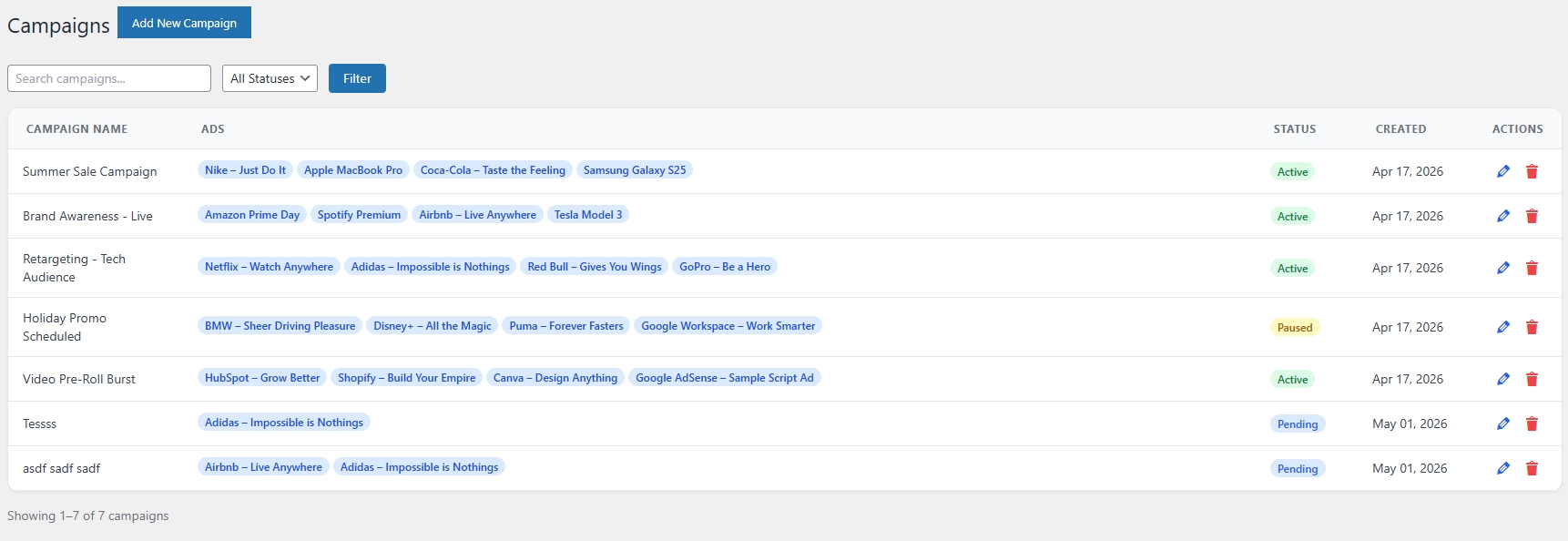
Task: Click the Ads column header
Action: [213, 129]
